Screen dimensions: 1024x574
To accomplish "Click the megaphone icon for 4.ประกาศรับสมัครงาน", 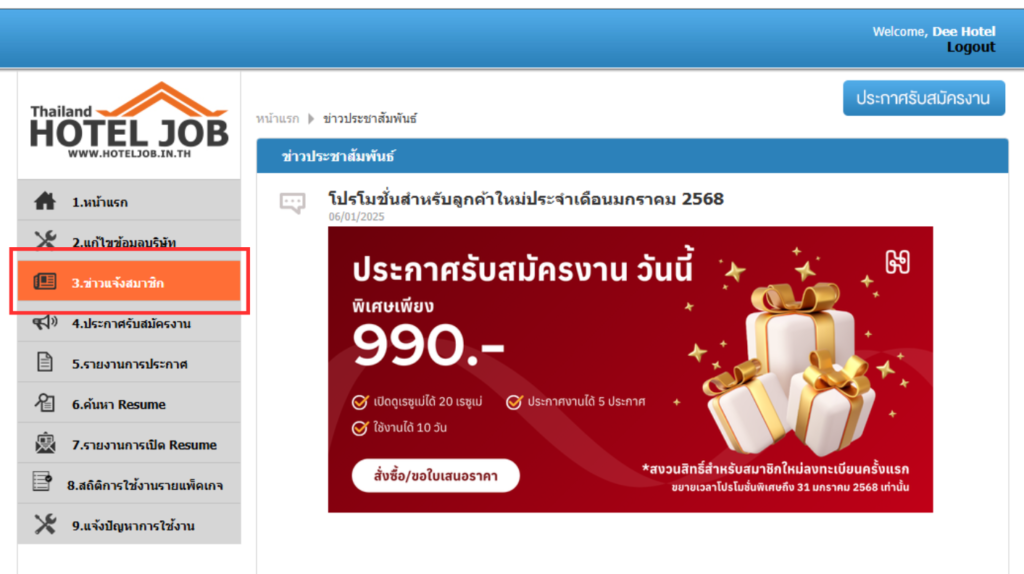I will pyautogui.click(x=45, y=322).
